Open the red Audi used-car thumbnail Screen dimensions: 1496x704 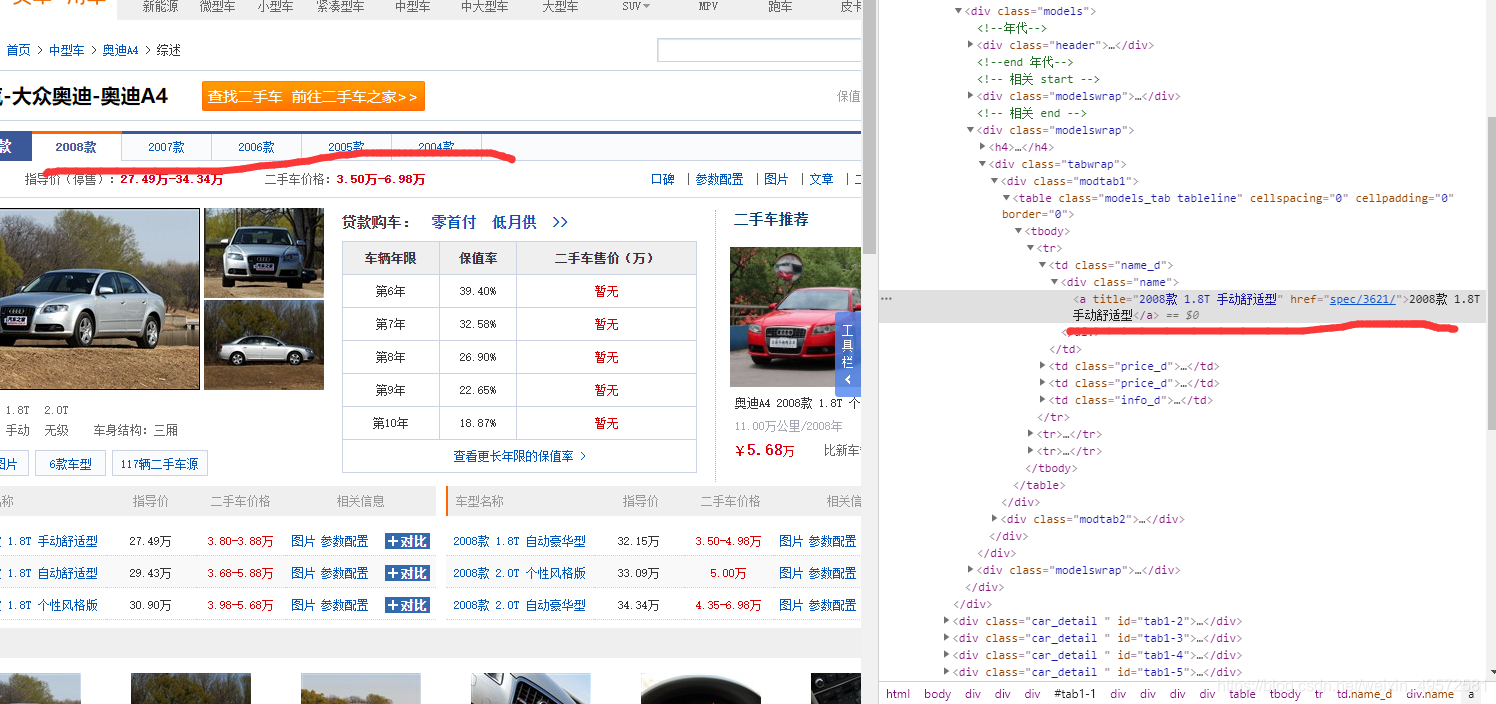[795, 317]
